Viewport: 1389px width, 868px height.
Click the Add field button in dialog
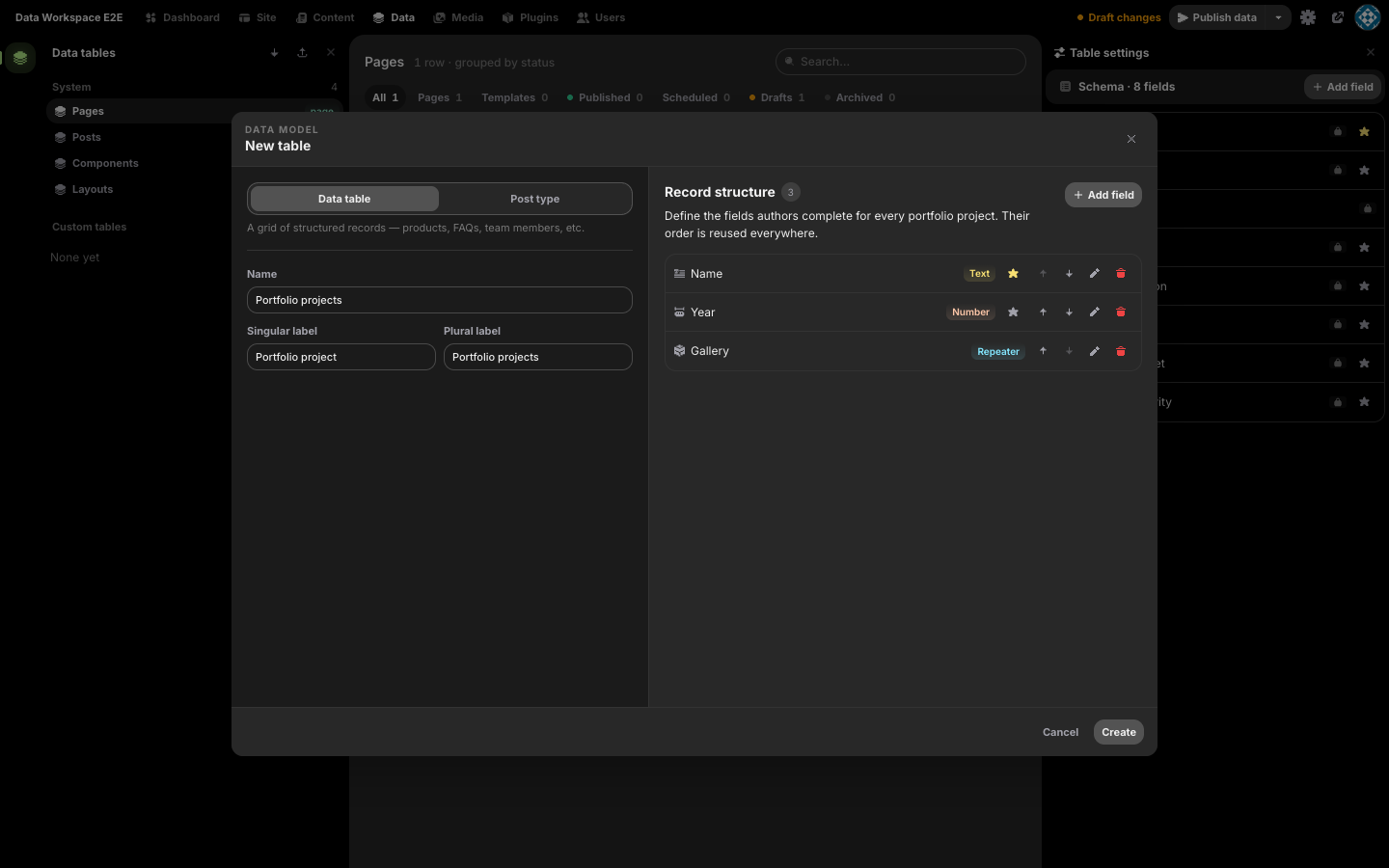tap(1103, 195)
